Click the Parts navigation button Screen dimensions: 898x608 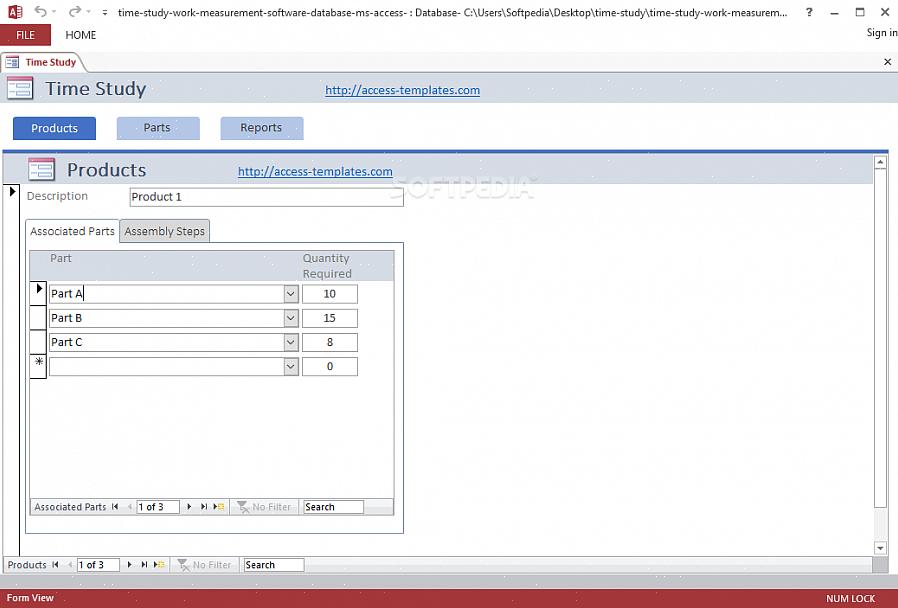[158, 128]
